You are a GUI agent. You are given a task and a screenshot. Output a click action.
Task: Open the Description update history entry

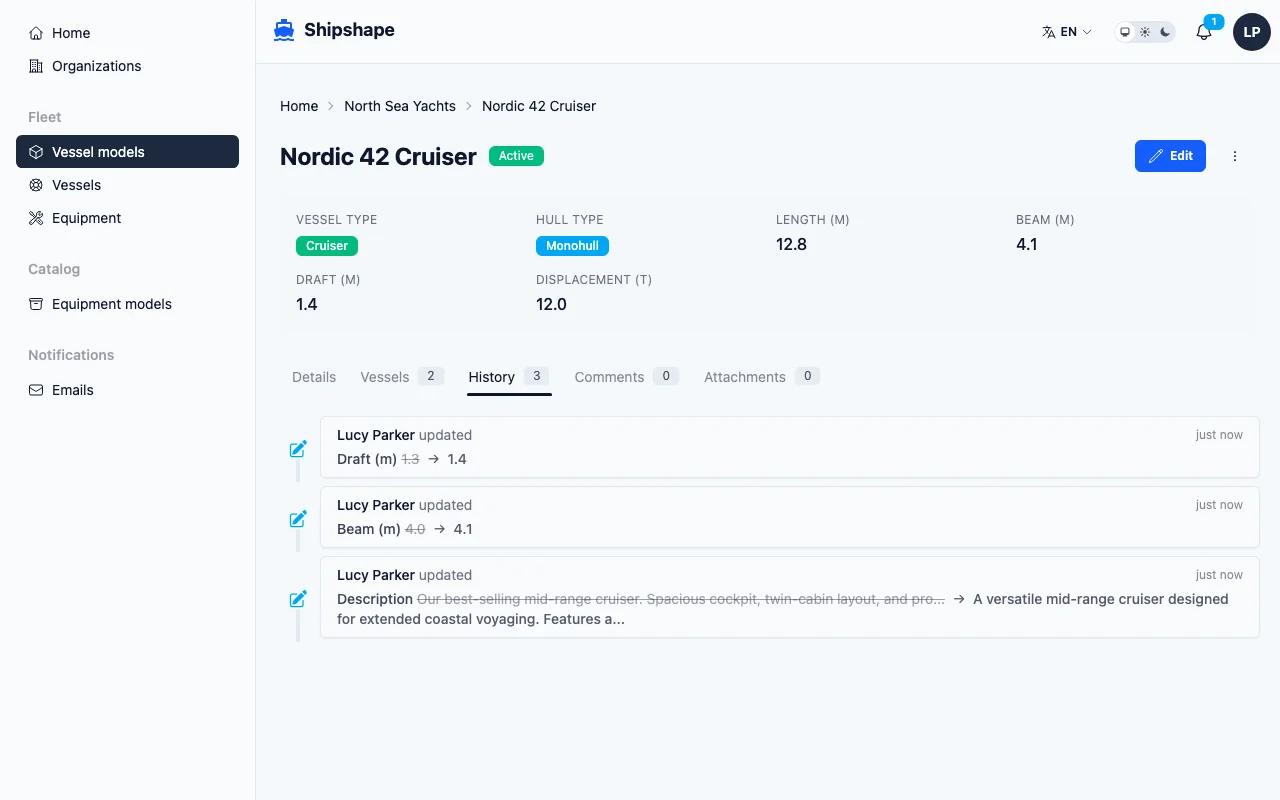789,597
